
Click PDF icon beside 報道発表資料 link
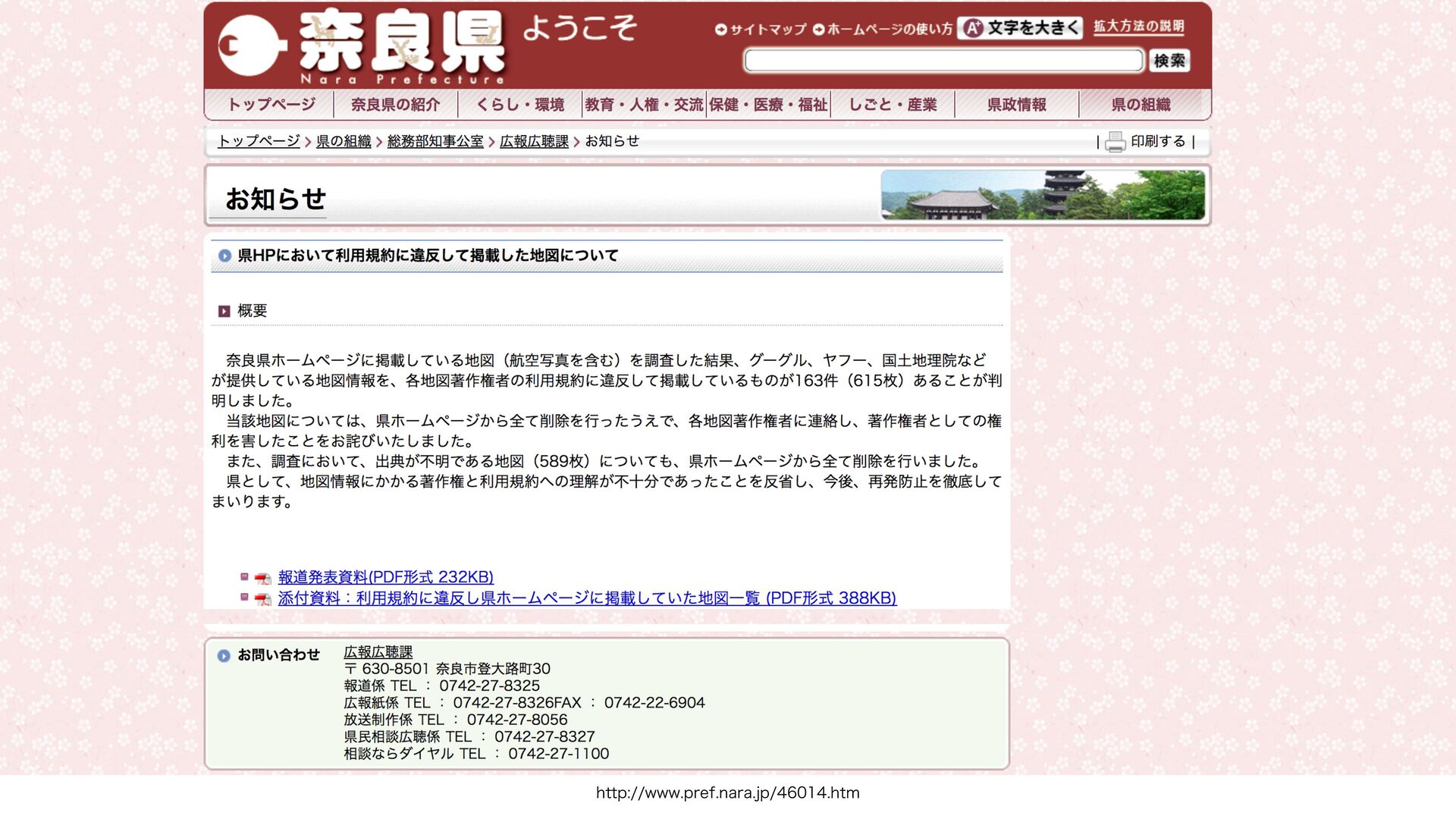(263, 579)
